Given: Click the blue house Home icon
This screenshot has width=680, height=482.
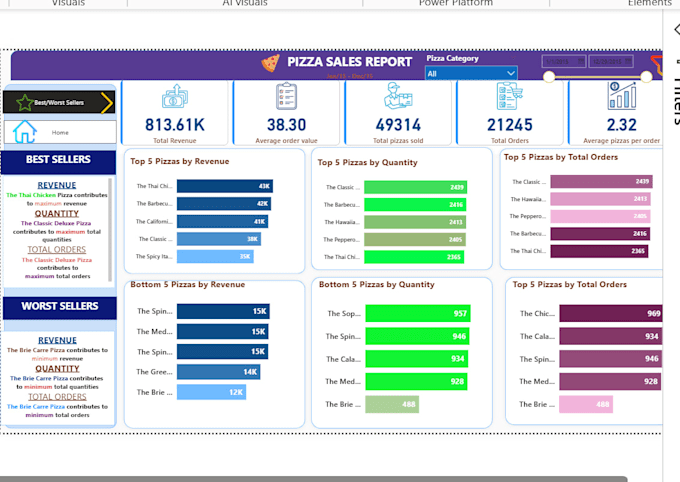Looking at the screenshot, I should pos(25,132).
